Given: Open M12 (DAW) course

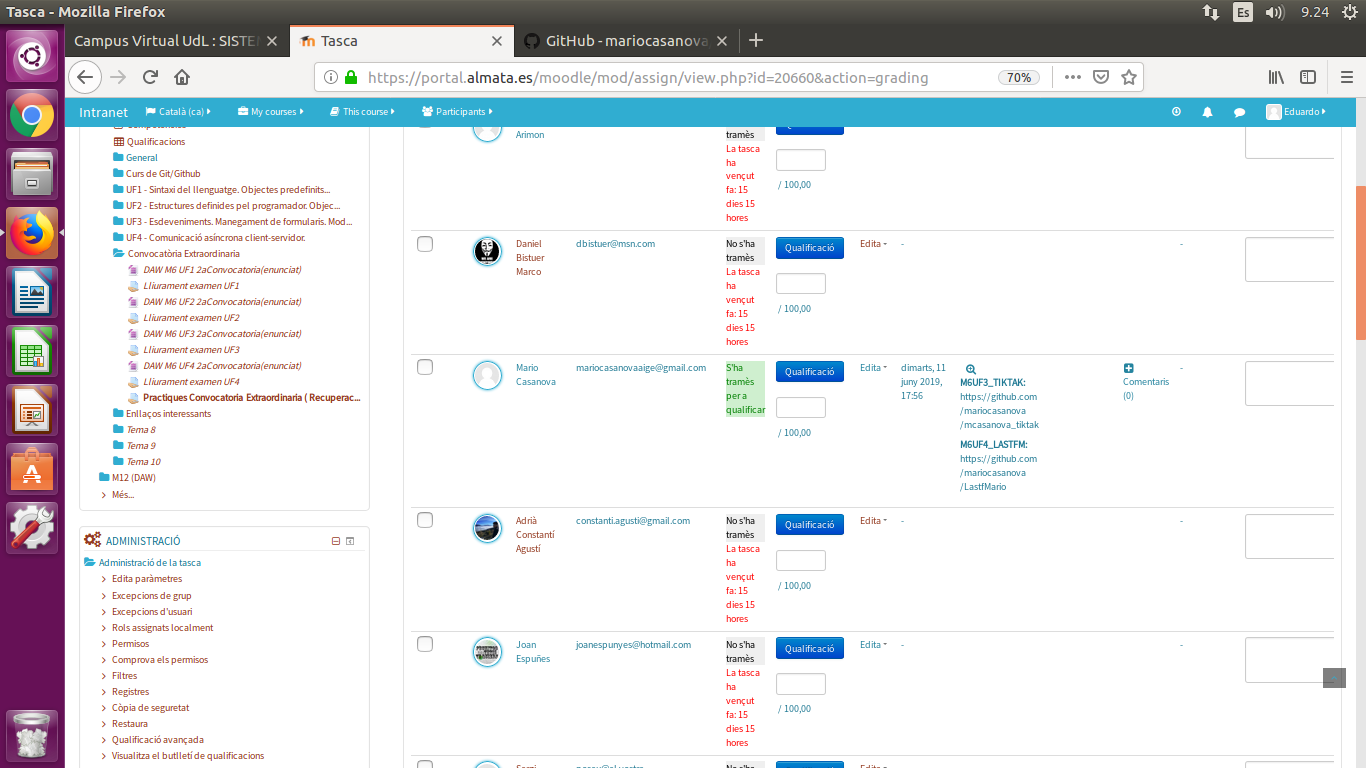Looking at the screenshot, I should [134, 478].
